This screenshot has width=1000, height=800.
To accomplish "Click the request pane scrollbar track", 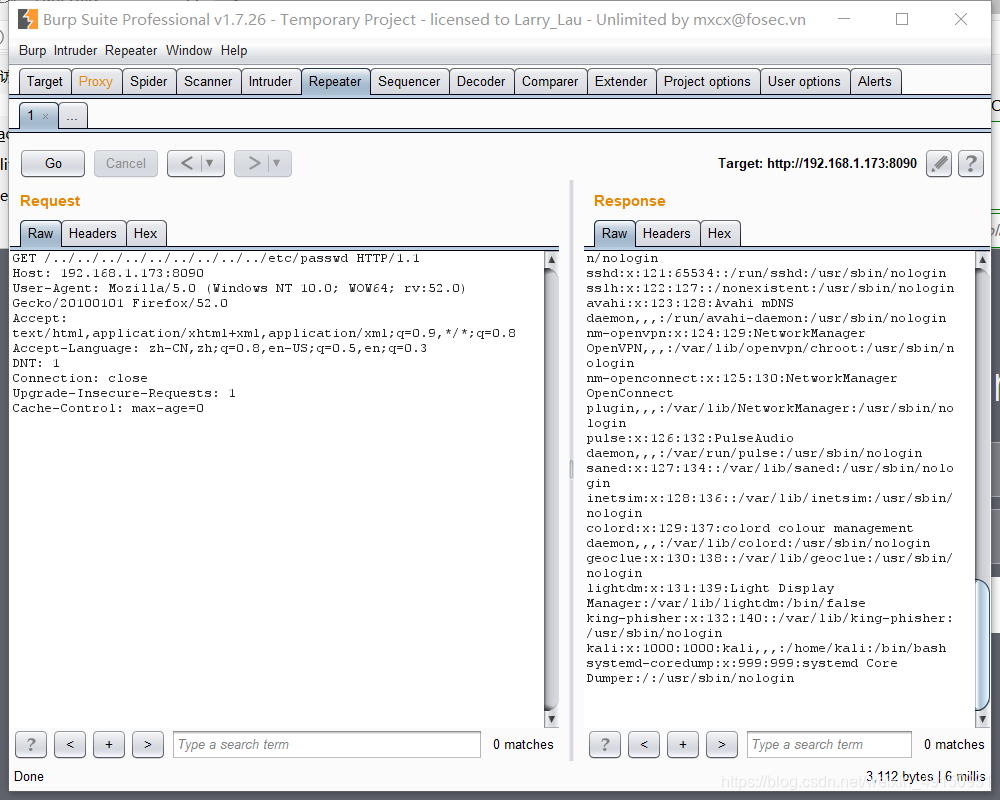I will [x=552, y=489].
